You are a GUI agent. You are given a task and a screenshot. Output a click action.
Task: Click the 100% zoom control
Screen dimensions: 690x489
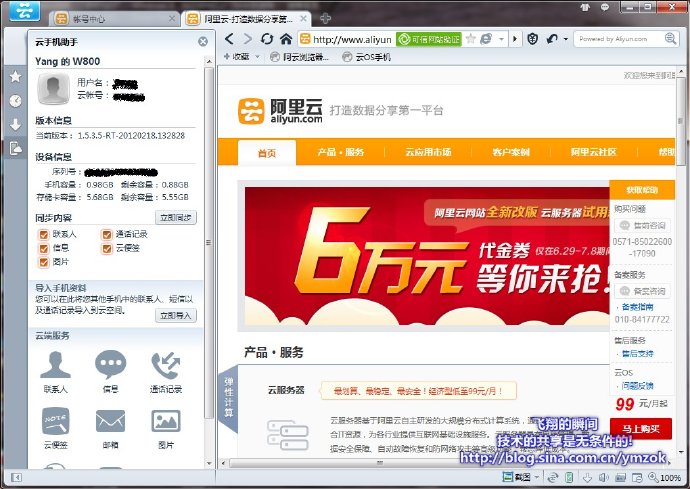coord(664,477)
